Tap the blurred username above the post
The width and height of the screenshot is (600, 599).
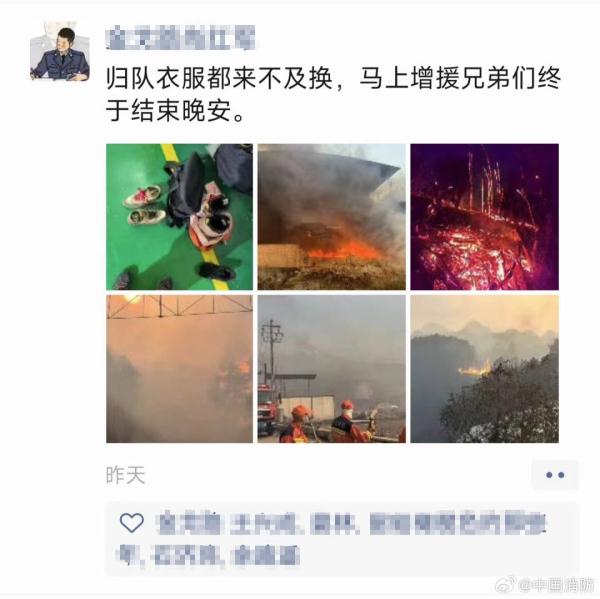point(181,38)
